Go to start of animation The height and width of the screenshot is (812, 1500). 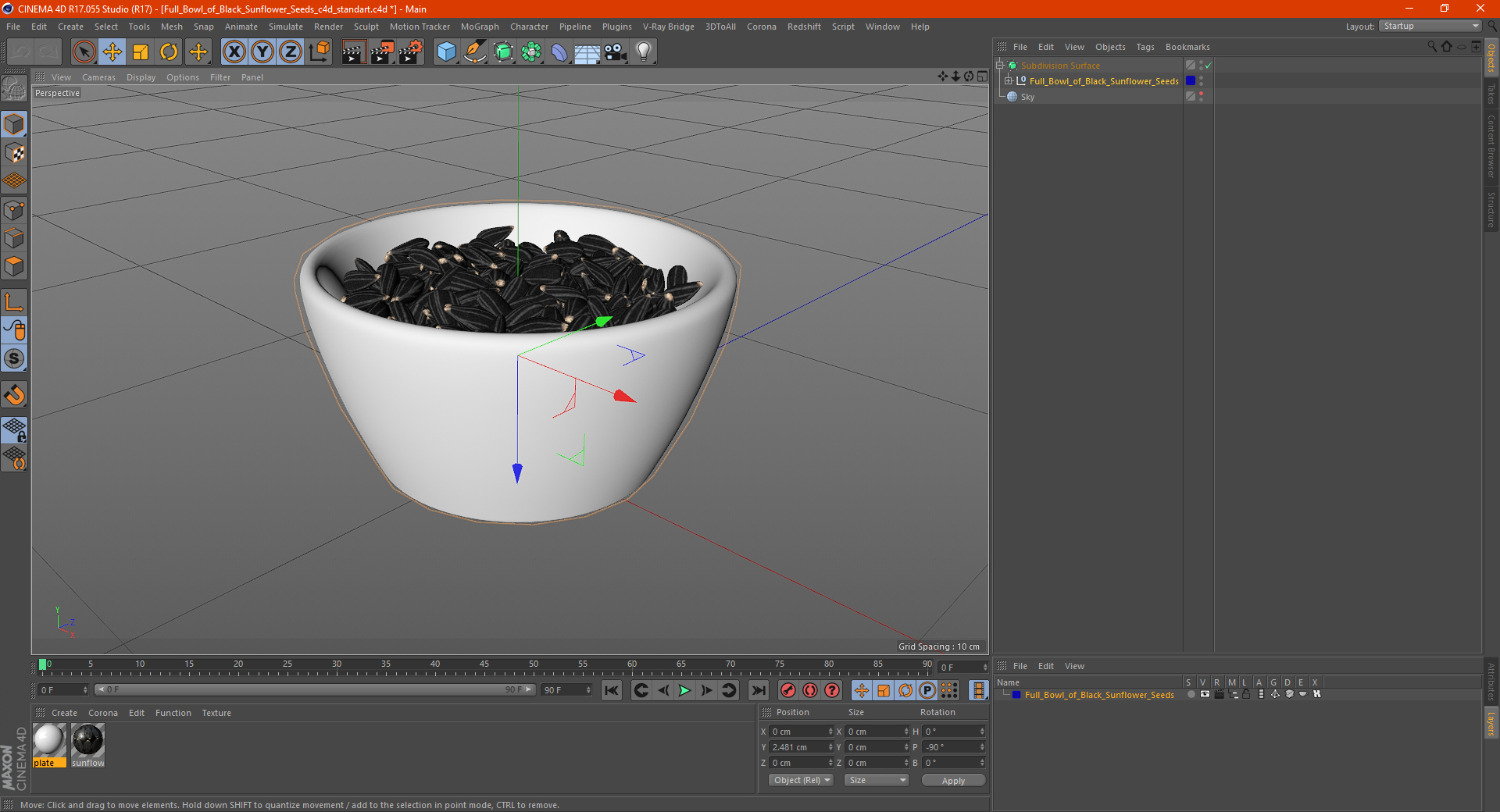[x=612, y=690]
